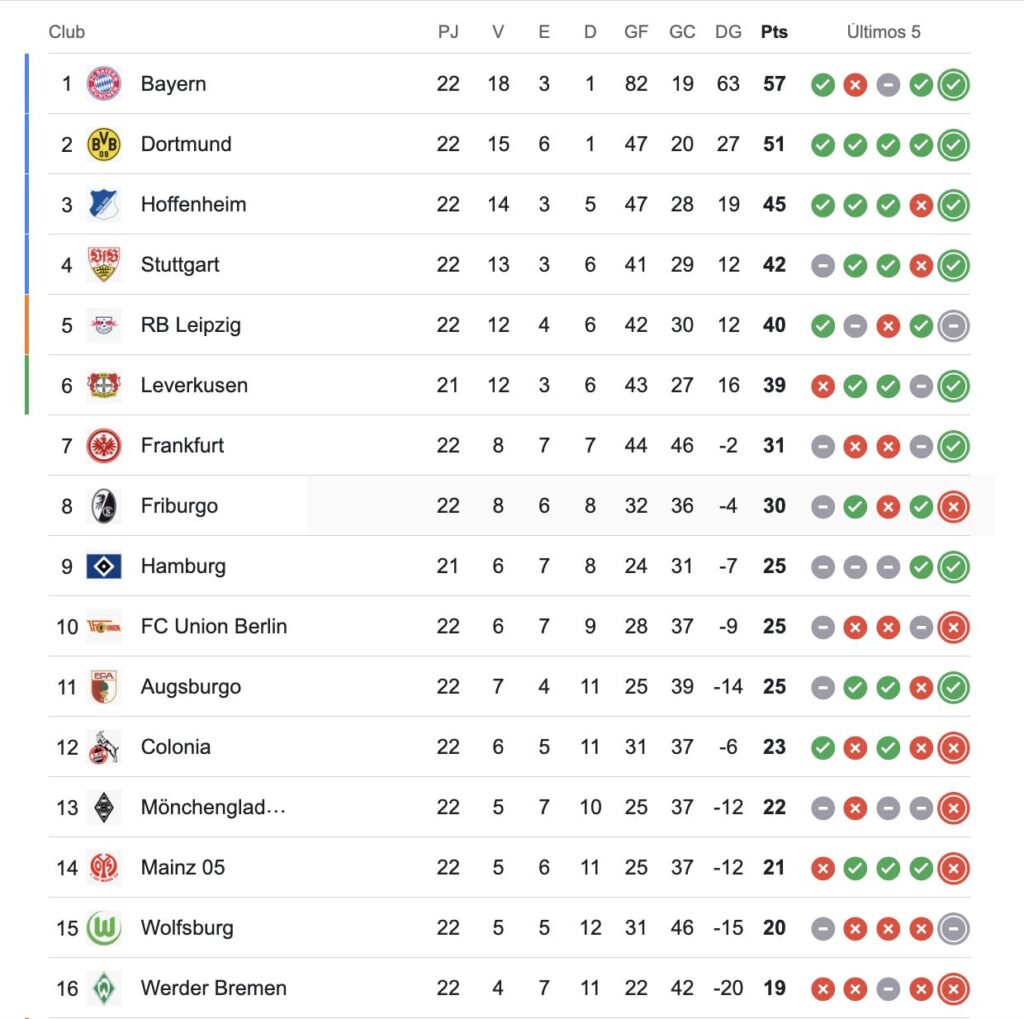Click Bayern's most recent win indicator
Viewport: 1024px width, 1019px height.
tap(954, 85)
